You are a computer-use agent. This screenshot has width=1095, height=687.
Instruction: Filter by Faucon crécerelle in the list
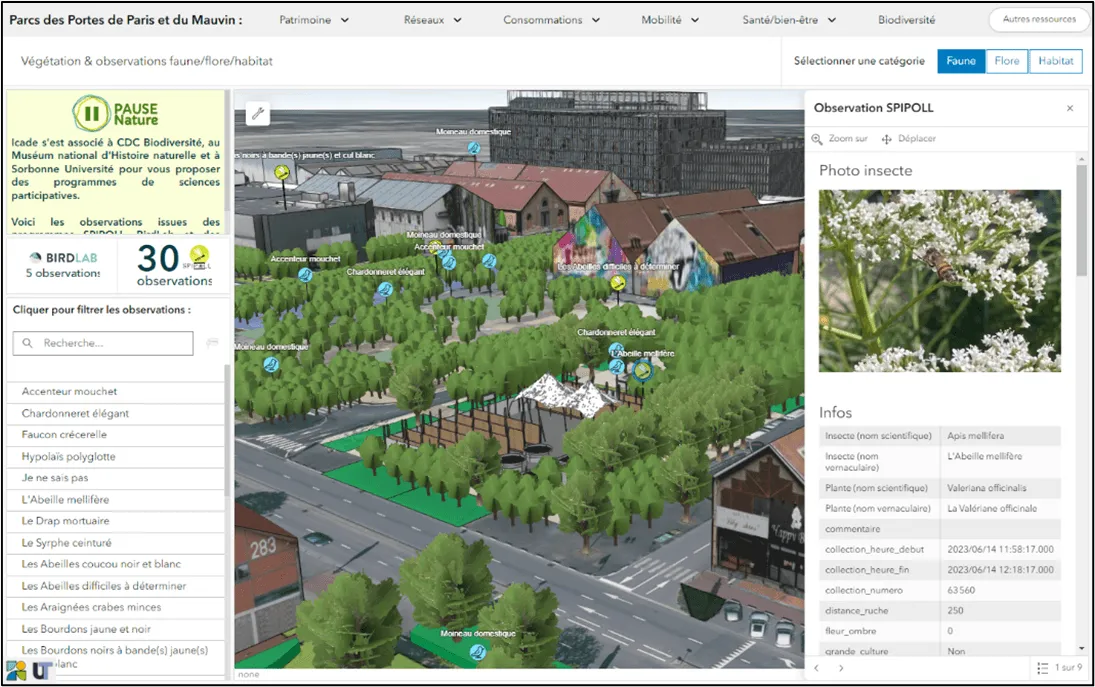[64, 435]
